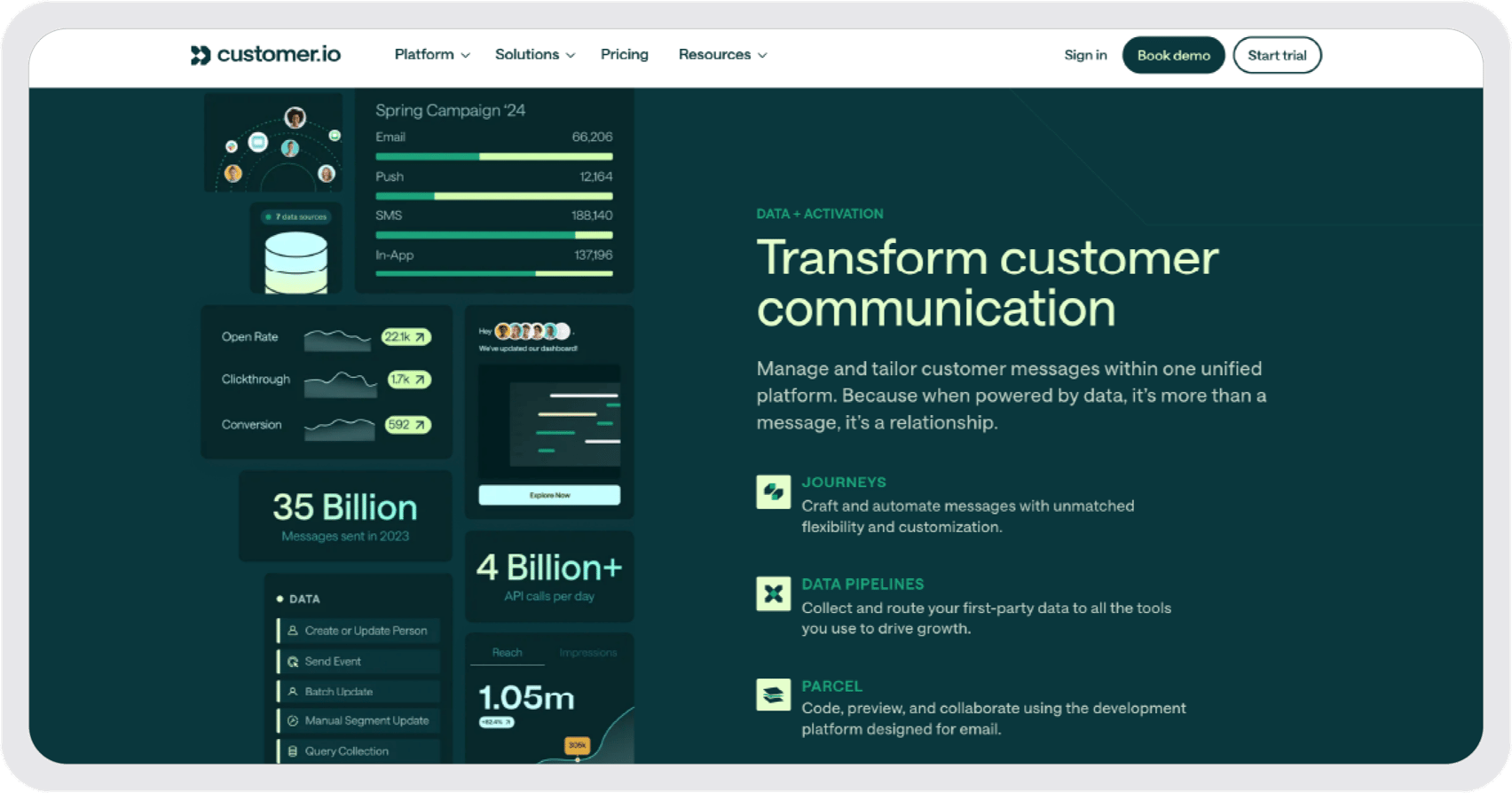Click the avatar group in dashboard card
This screenshot has height=793, width=1512.
tap(532, 332)
